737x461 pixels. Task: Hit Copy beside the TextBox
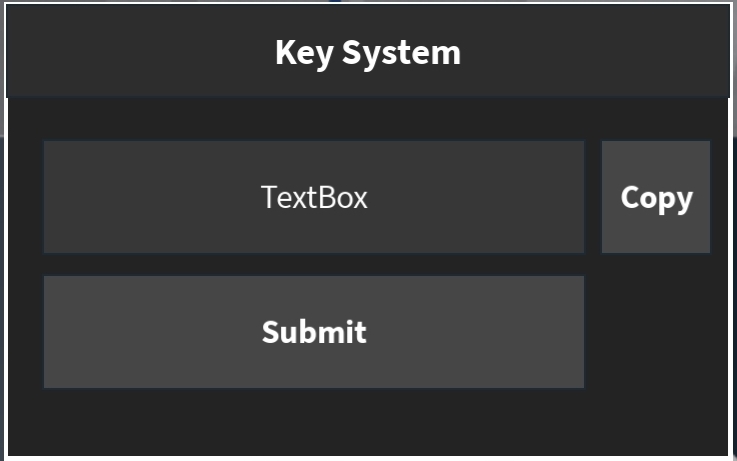point(656,197)
